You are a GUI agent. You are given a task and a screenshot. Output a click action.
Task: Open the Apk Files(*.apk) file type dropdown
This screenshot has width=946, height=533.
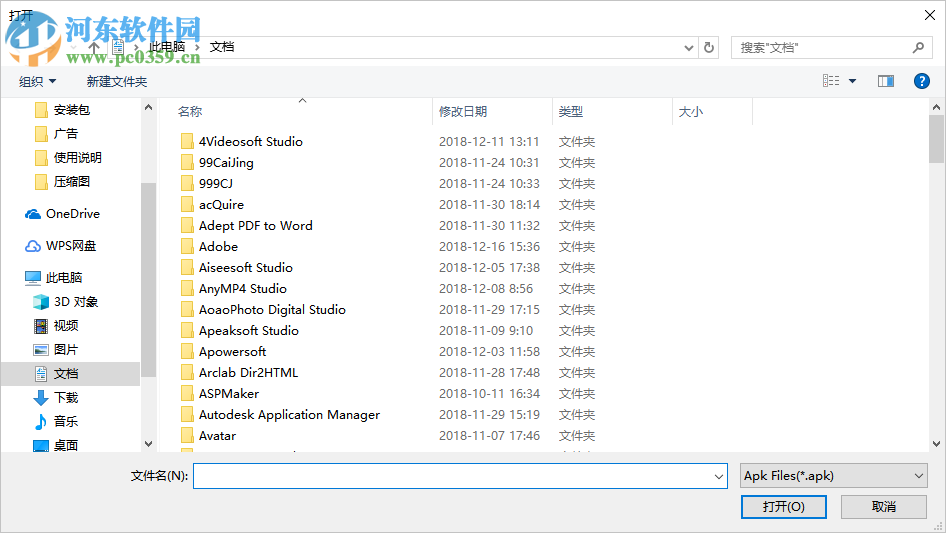point(833,476)
